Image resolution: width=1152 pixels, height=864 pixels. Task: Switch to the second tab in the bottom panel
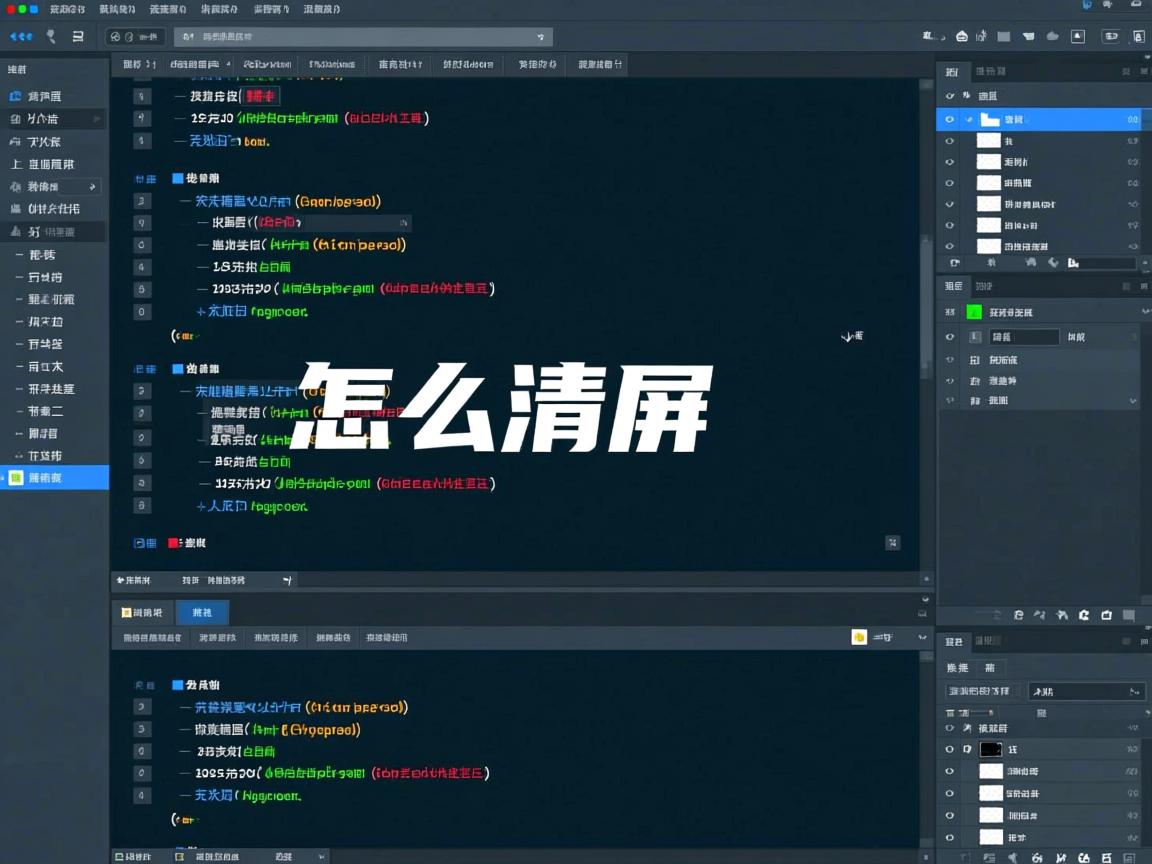202,612
